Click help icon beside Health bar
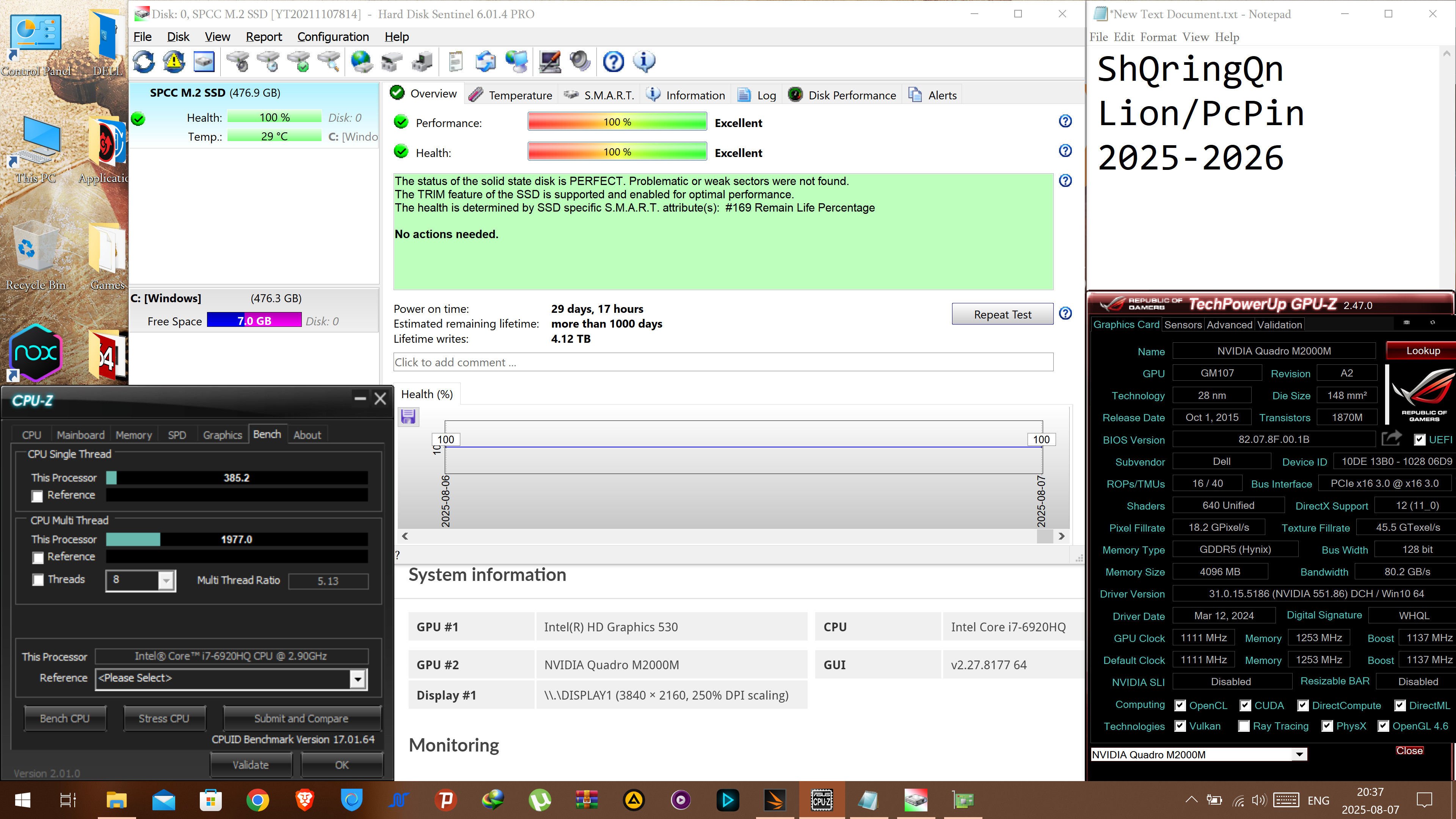The width and height of the screenshot is (1456, 819). point(1065,151)
